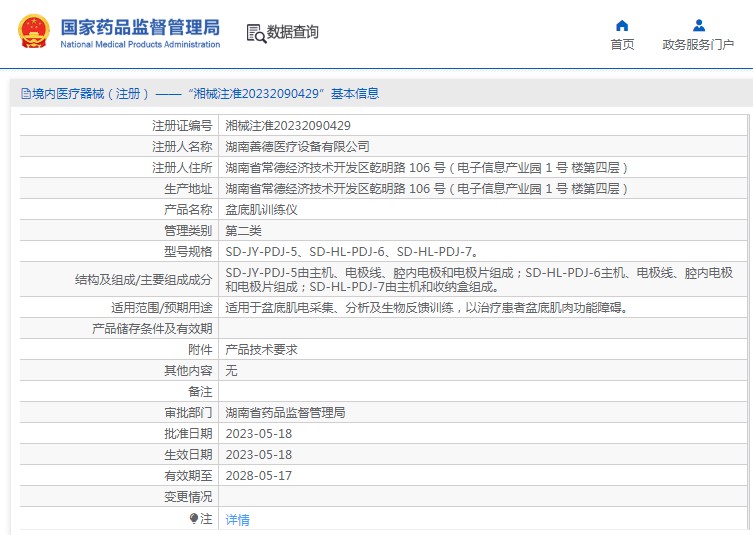
Task: Click the 结构及组成 composition description
Action: coord(479,280)
